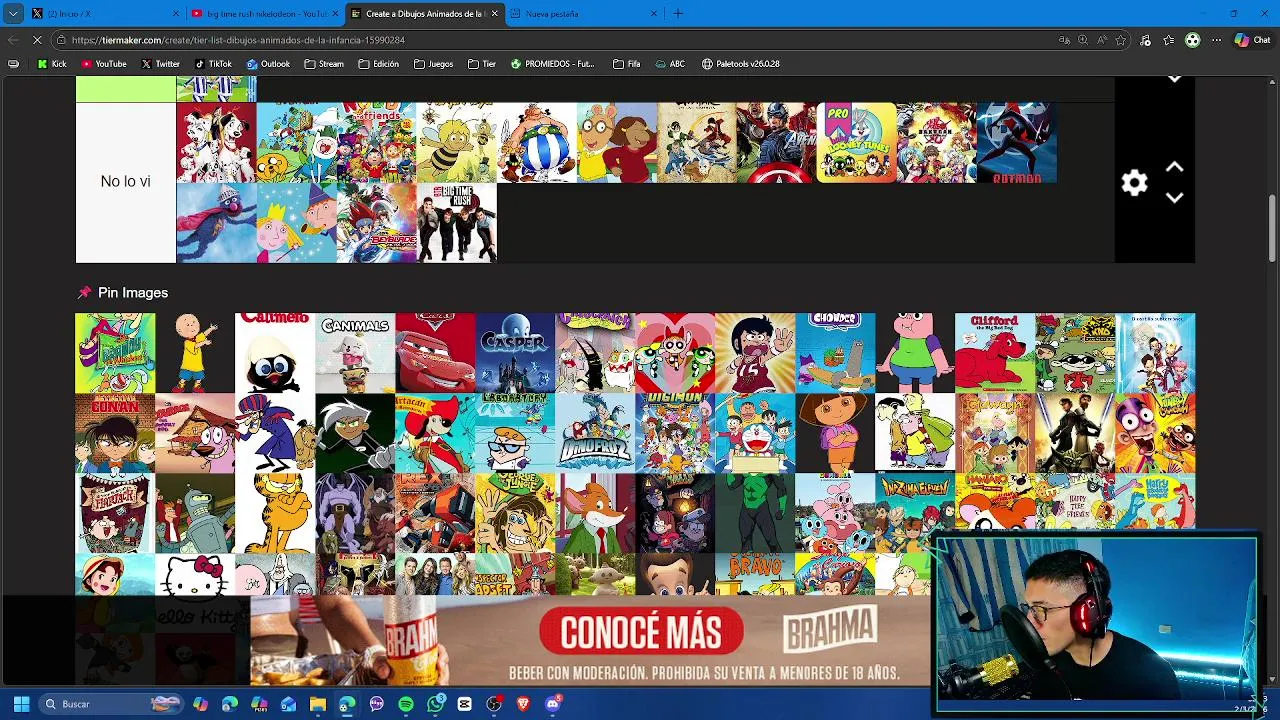Screen dimensions: 1280x720
Task: Open the browser's three-dot settings menu
Action: pyautogui.click(x=1216, y=40)
